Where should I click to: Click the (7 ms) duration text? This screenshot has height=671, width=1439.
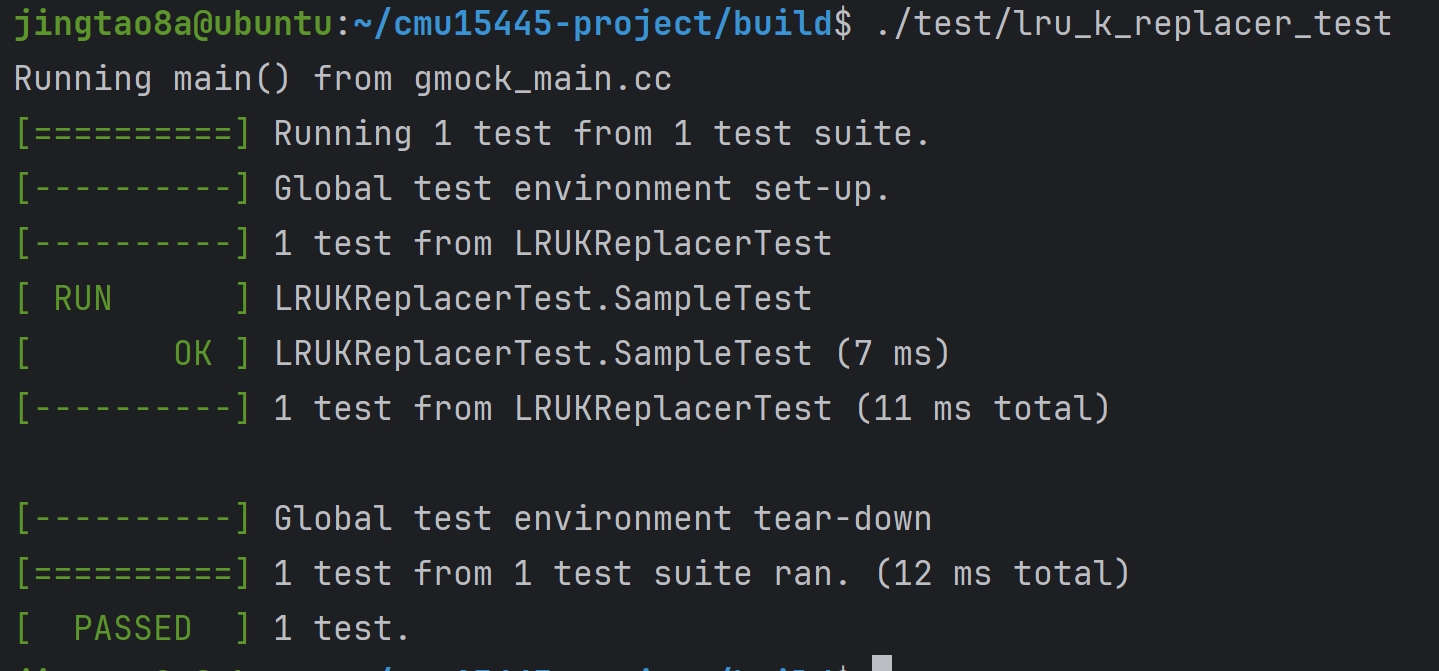[893, 353]
